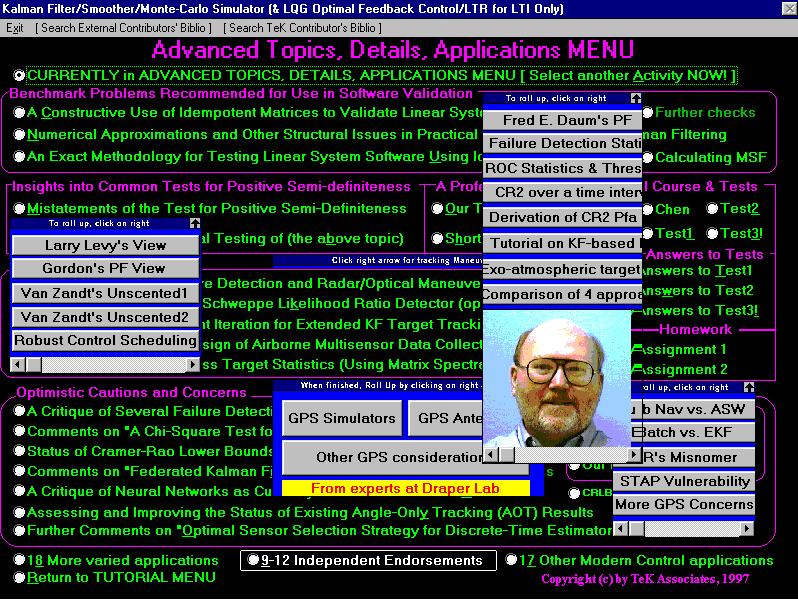Choose the Further checks radio option
Viewport: 798px width, 600px height.
pos(648,112)
